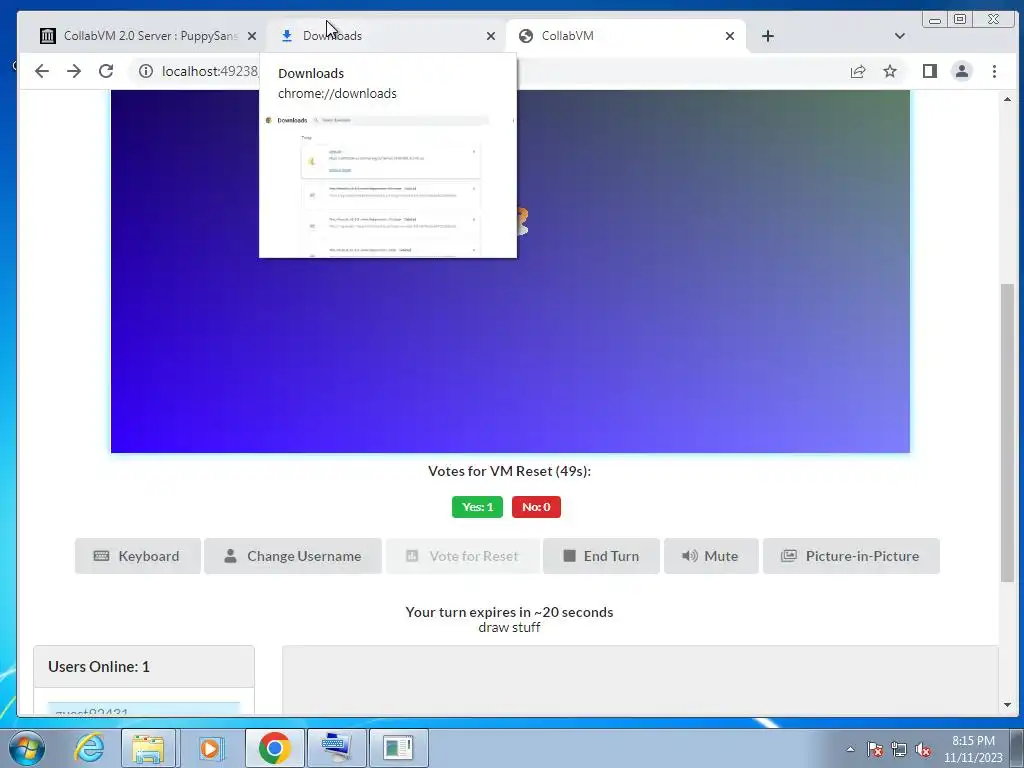This screenshot has height=768, width=1024.
Task: Click the "draw stuff" text
Action: point(509,628)
